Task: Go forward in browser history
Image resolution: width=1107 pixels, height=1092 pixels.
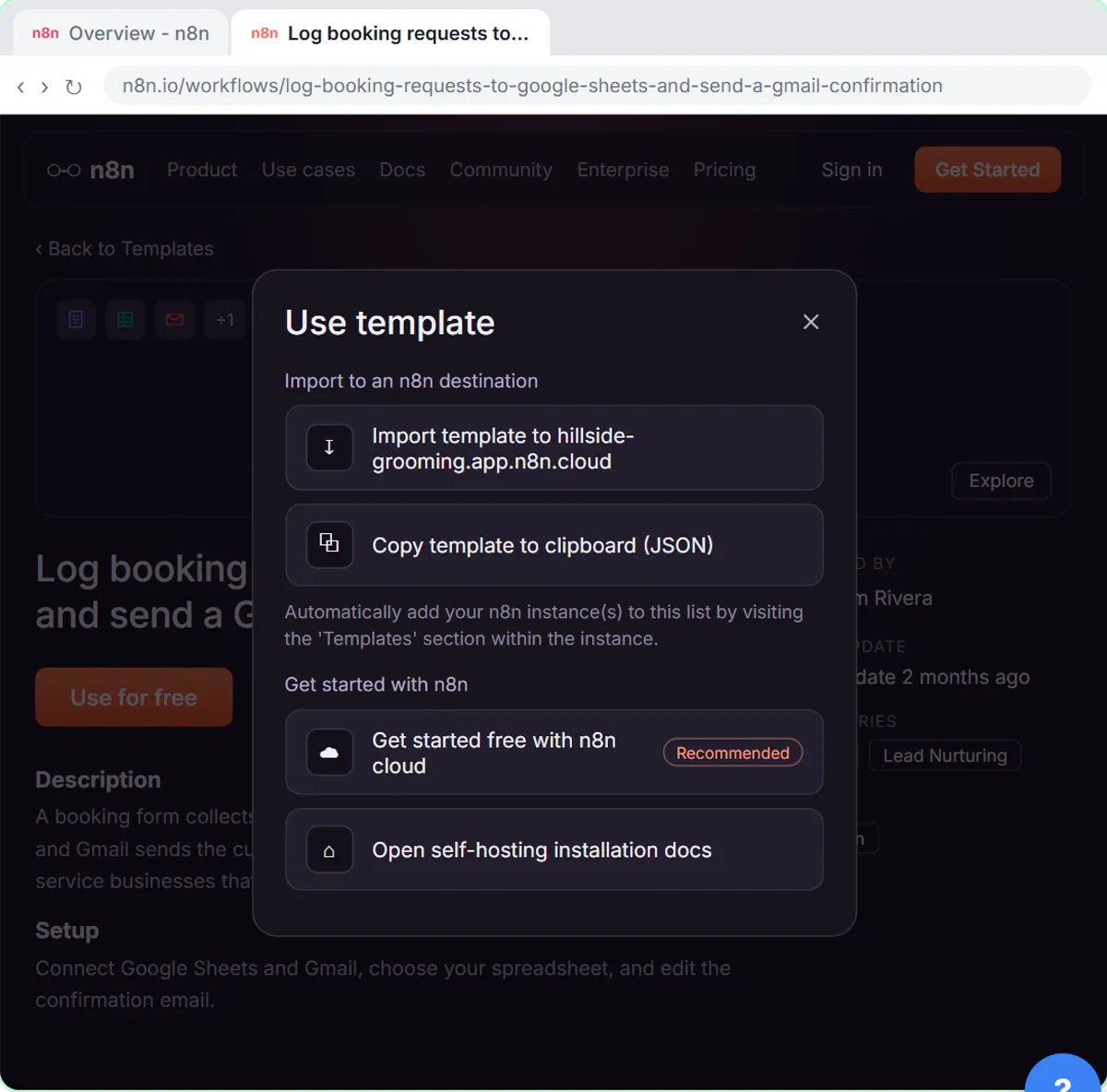Action: click(44, 87)
